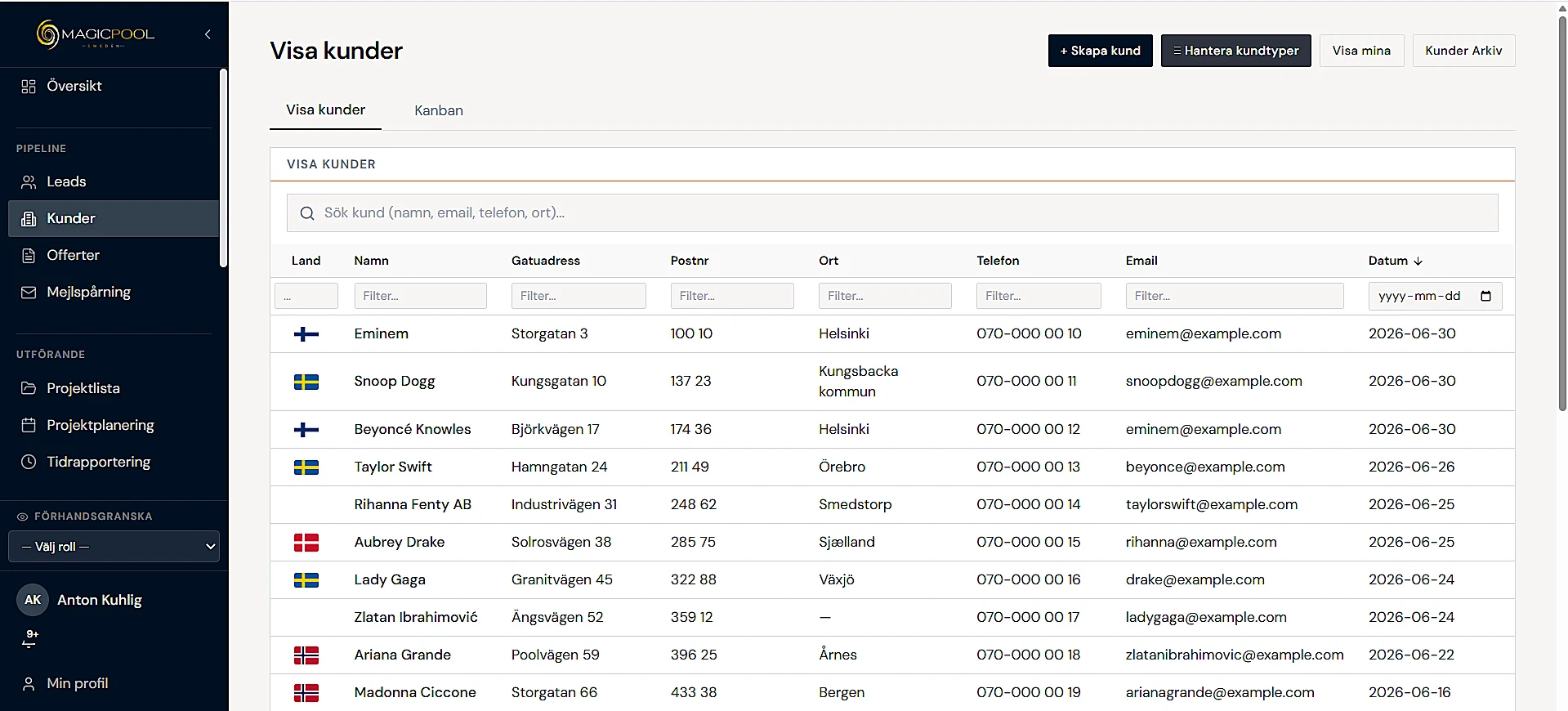Click the Visa mina button
The image size is (1568, 711).
point(1361,51)
